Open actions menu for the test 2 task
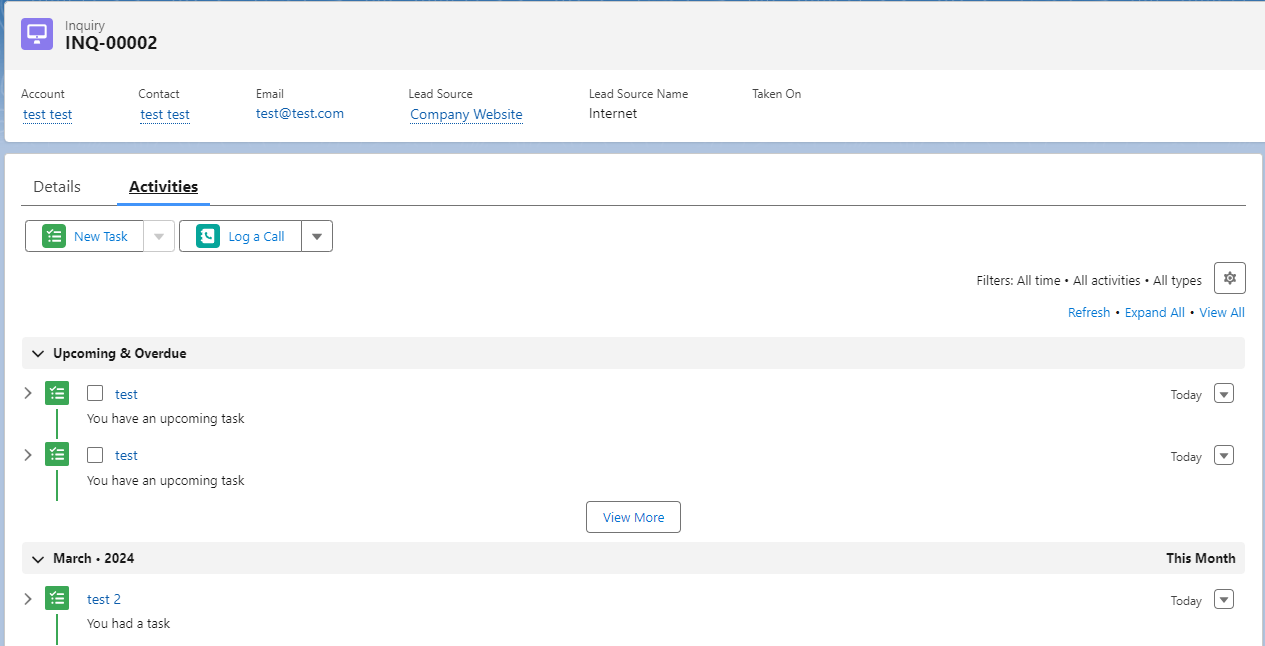 pos(1223,598)
